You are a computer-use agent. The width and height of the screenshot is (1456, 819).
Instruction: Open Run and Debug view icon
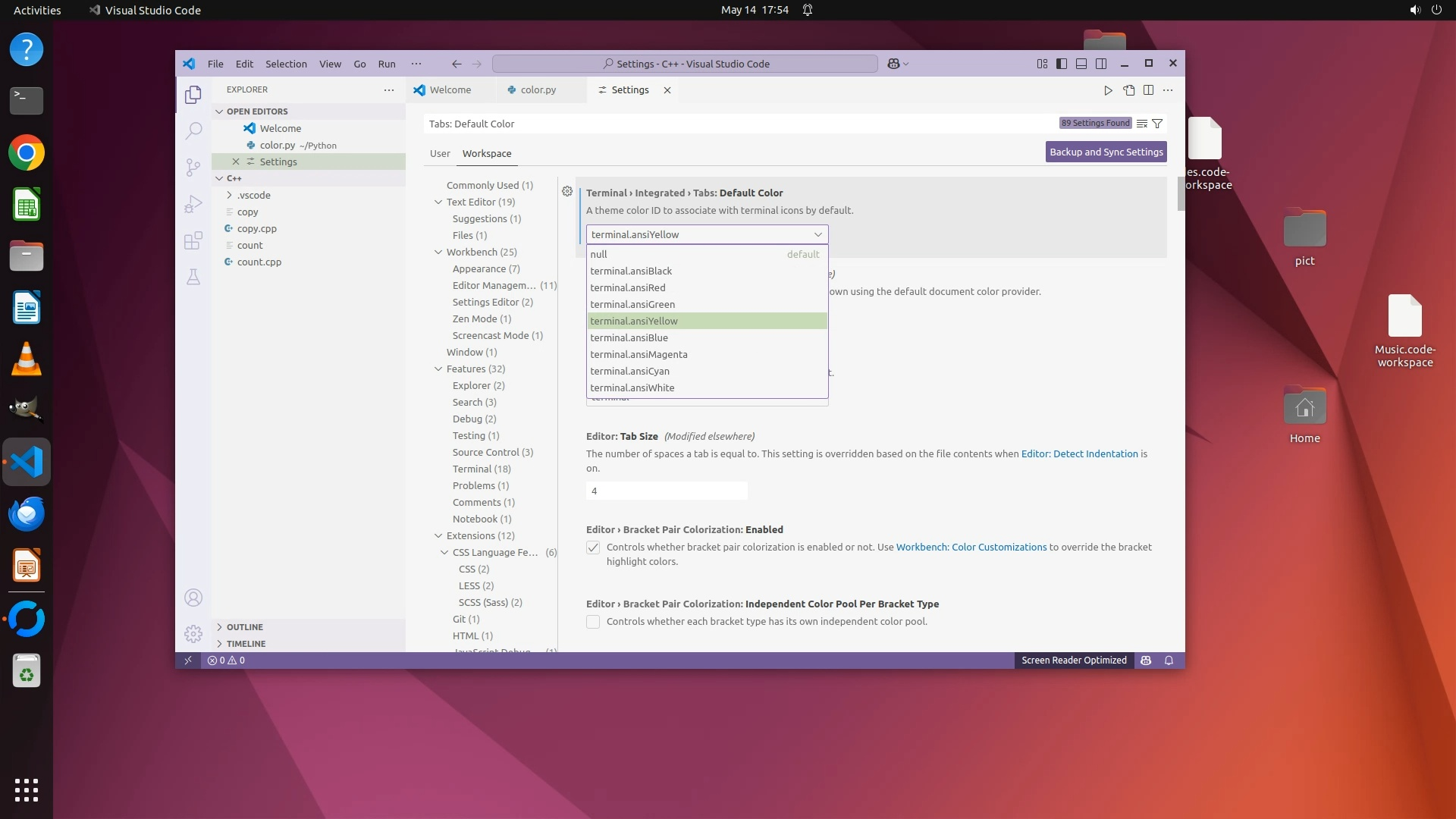(193, 203)
